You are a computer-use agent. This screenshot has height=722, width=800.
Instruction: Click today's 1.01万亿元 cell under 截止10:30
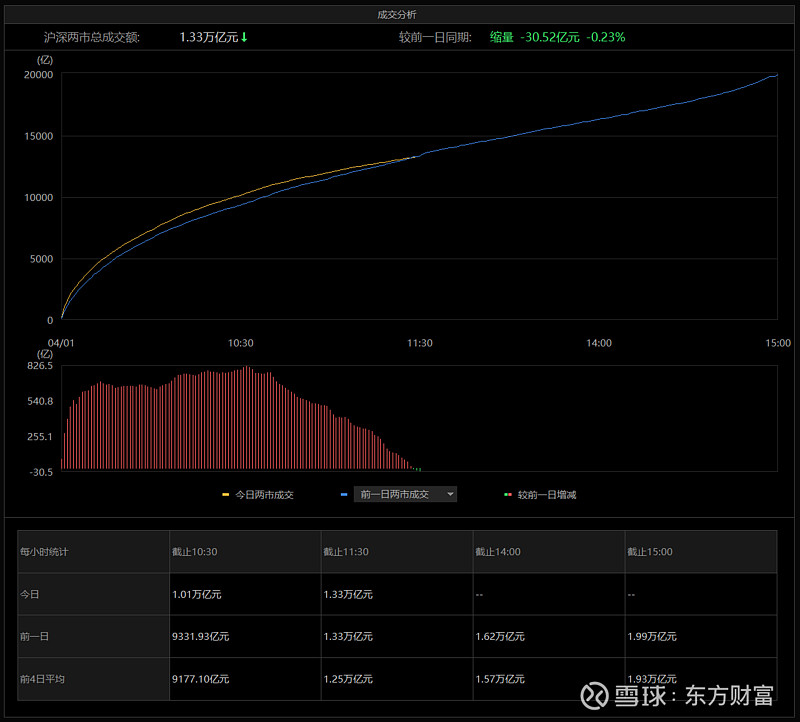tap(197, 594)
